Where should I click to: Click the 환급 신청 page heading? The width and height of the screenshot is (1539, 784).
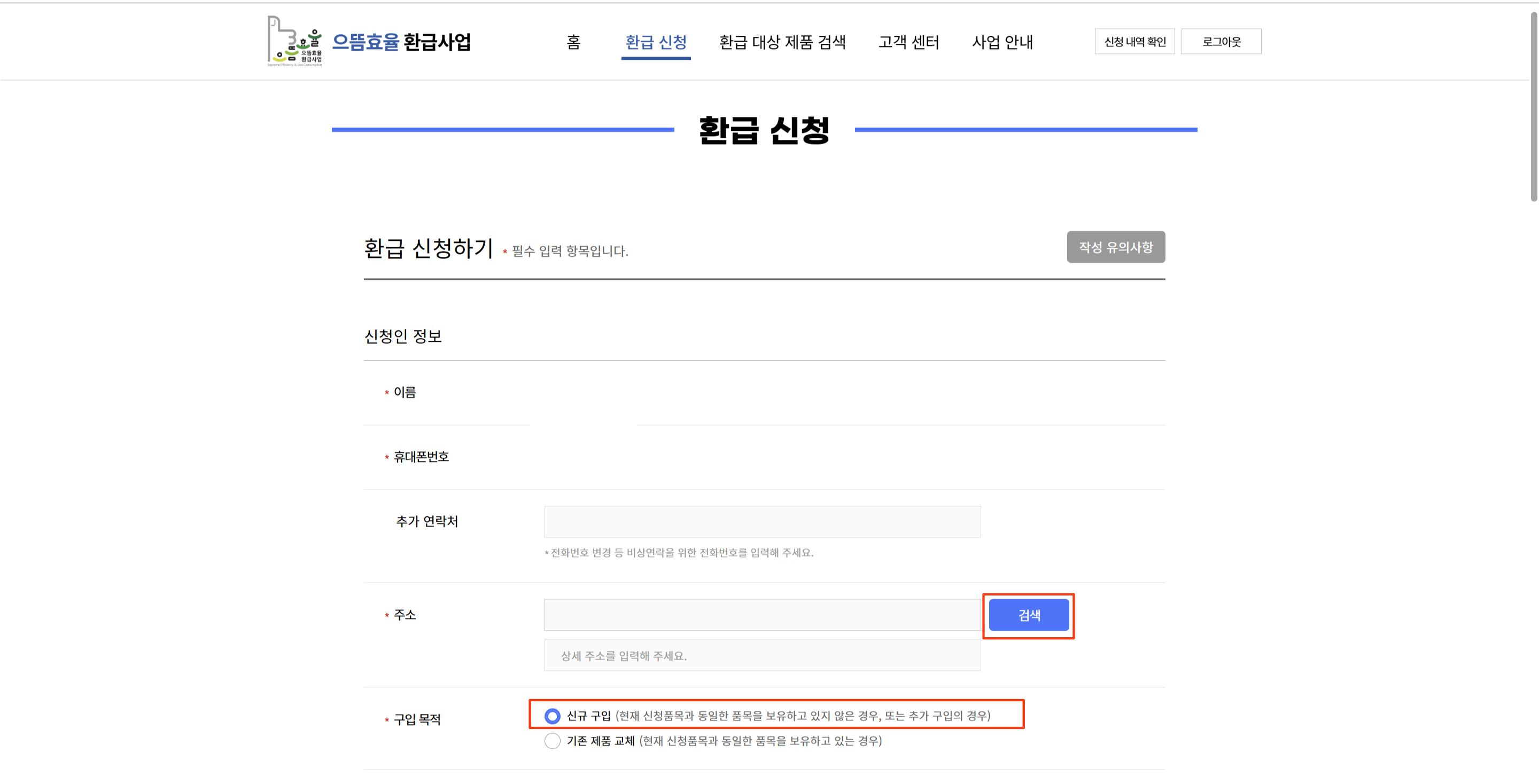[x=764, y=130]
